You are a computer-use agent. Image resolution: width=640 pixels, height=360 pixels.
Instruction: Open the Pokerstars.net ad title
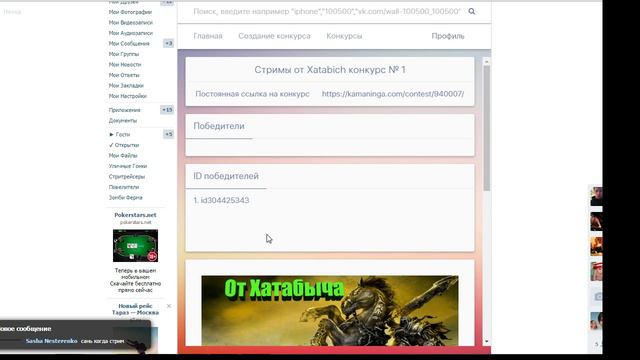[135, 215]
